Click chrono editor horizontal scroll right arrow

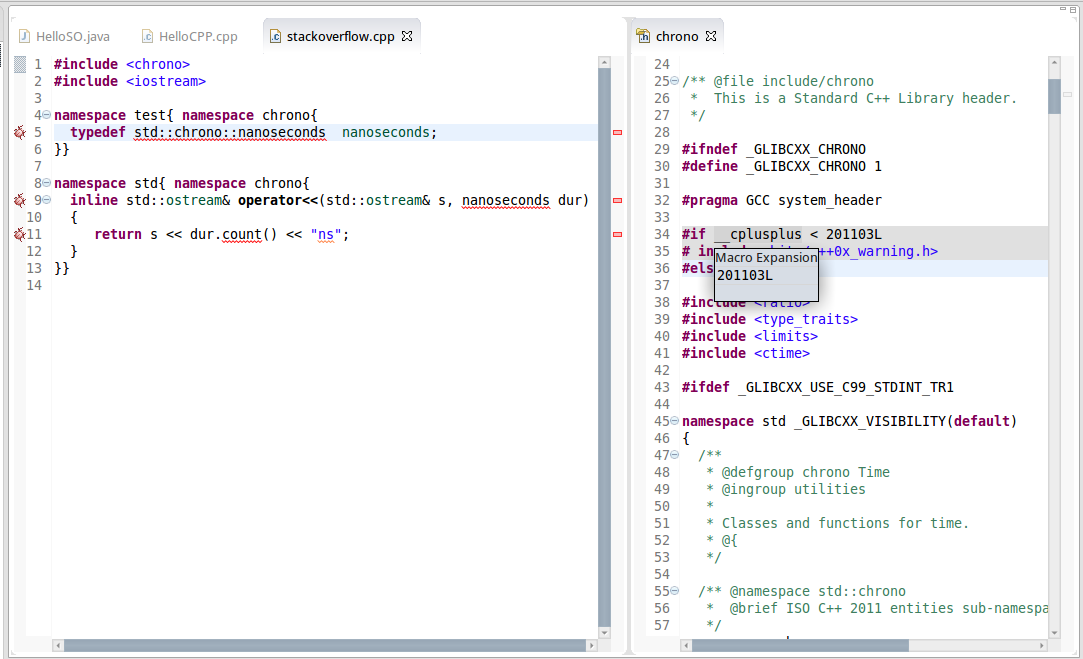(1042, 645)
